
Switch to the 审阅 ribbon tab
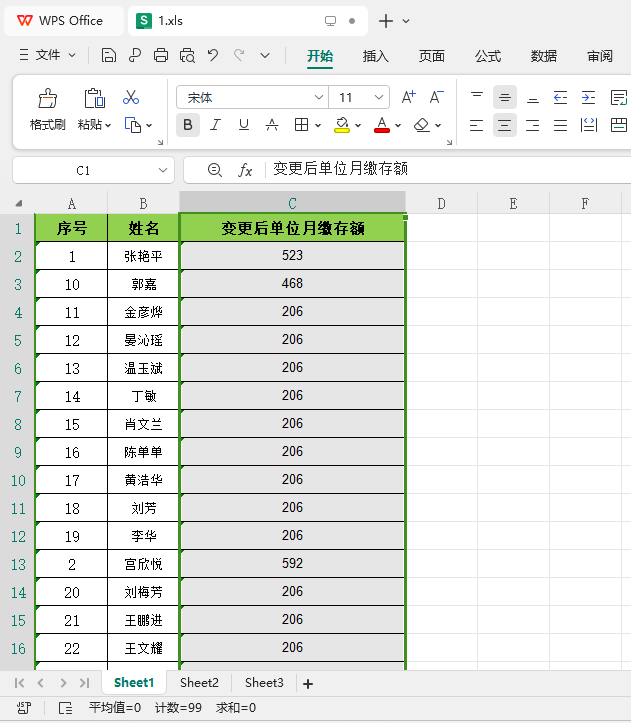tap(600, 56)
